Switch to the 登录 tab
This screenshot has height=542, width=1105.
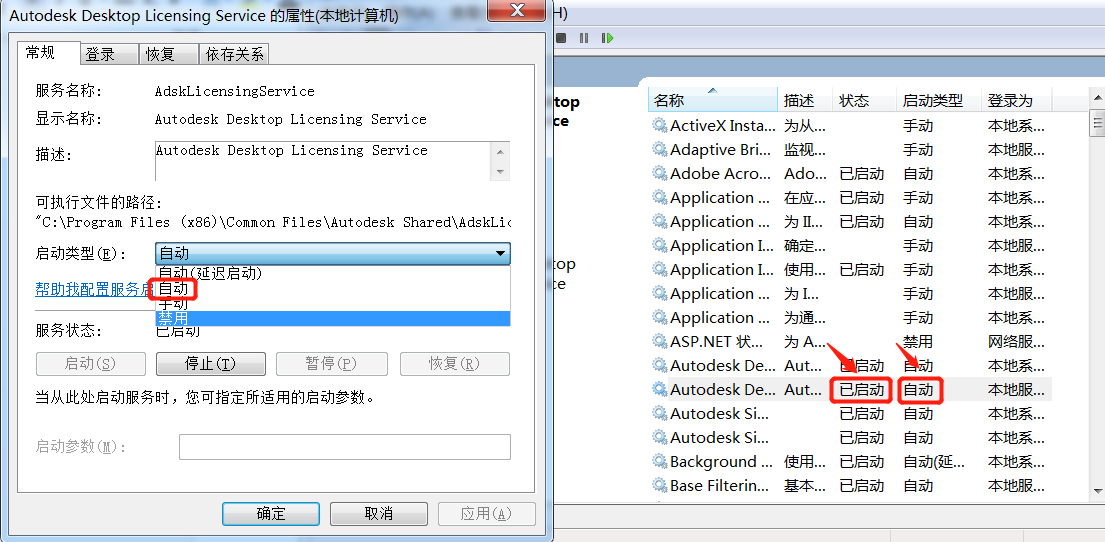point(108,54)
